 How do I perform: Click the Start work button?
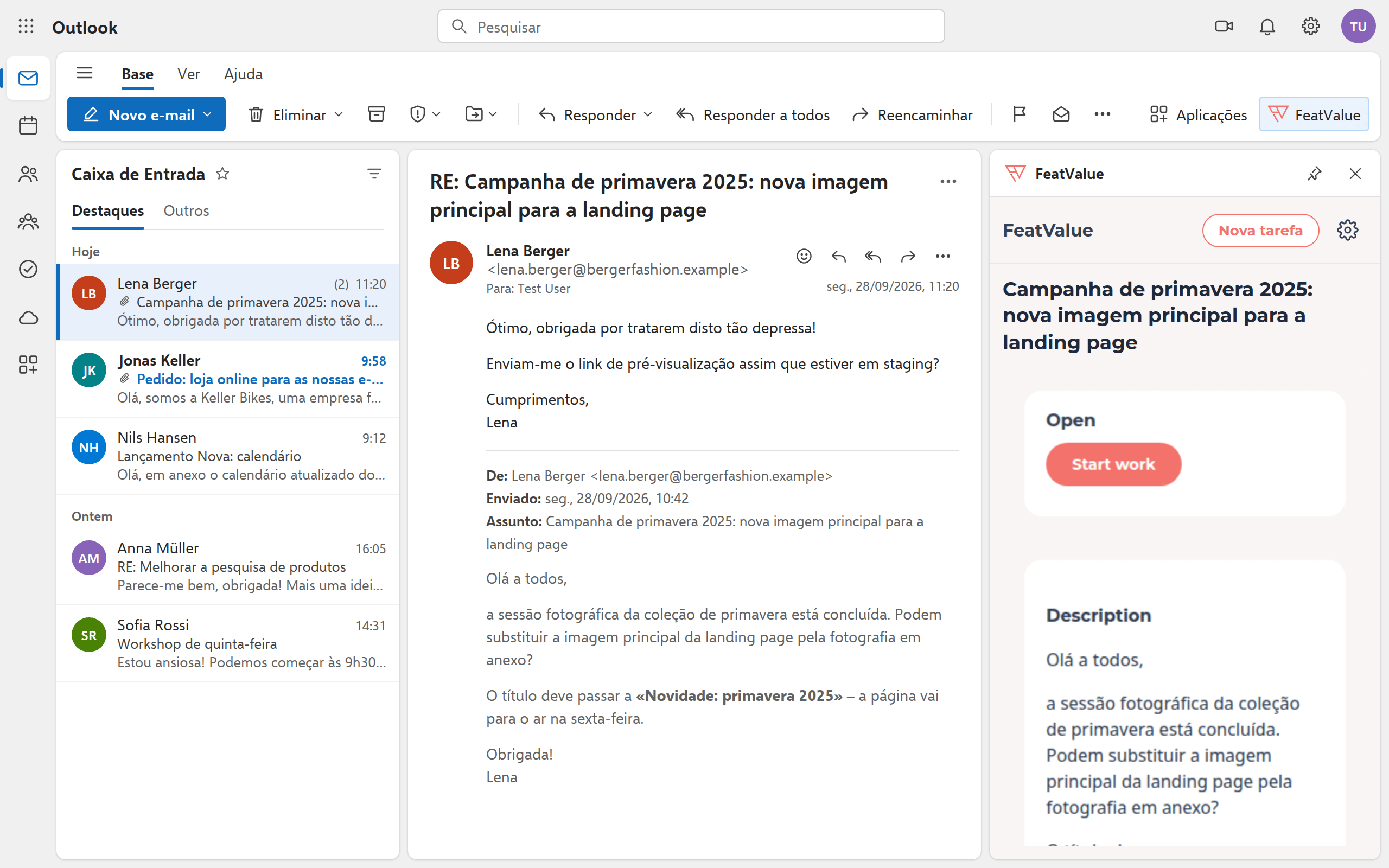(x=1113, y=464)
